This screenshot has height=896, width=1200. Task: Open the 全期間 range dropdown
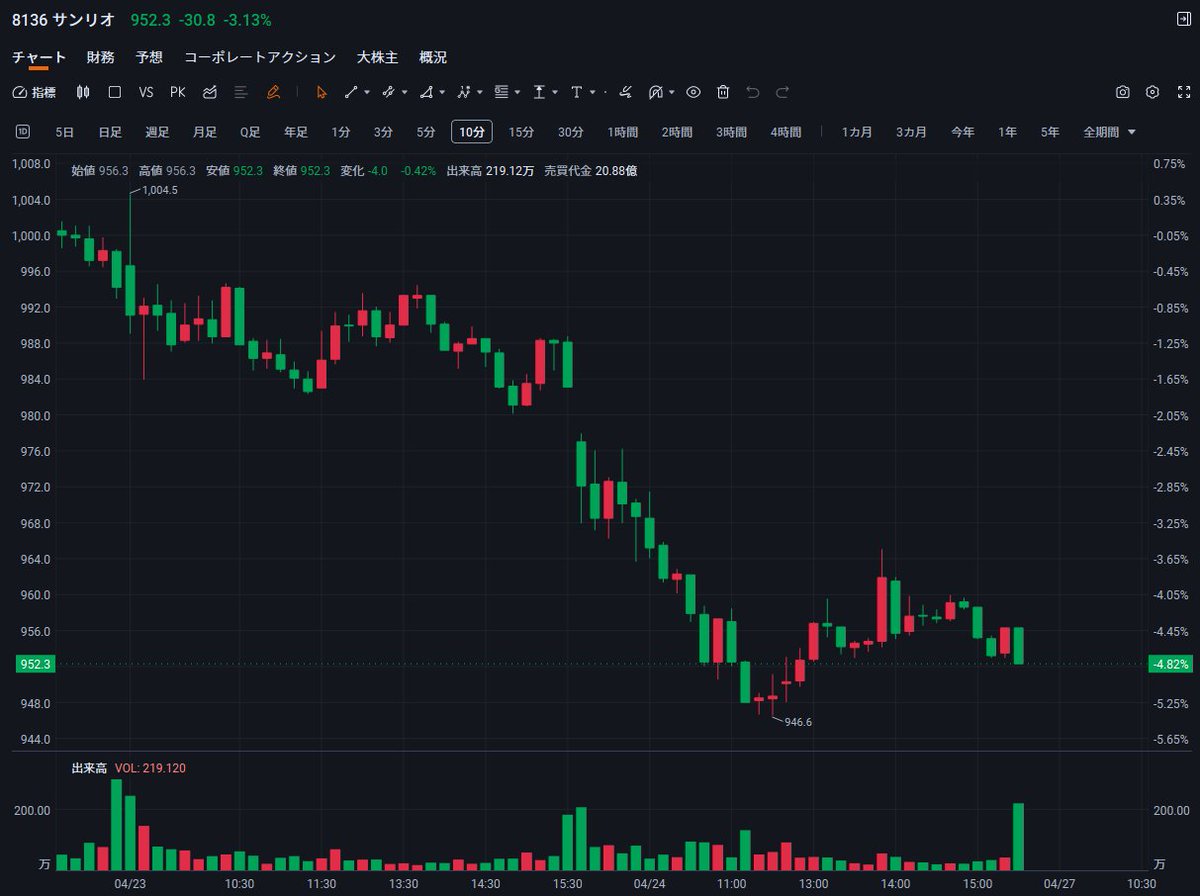click(x=1110, y=132)
